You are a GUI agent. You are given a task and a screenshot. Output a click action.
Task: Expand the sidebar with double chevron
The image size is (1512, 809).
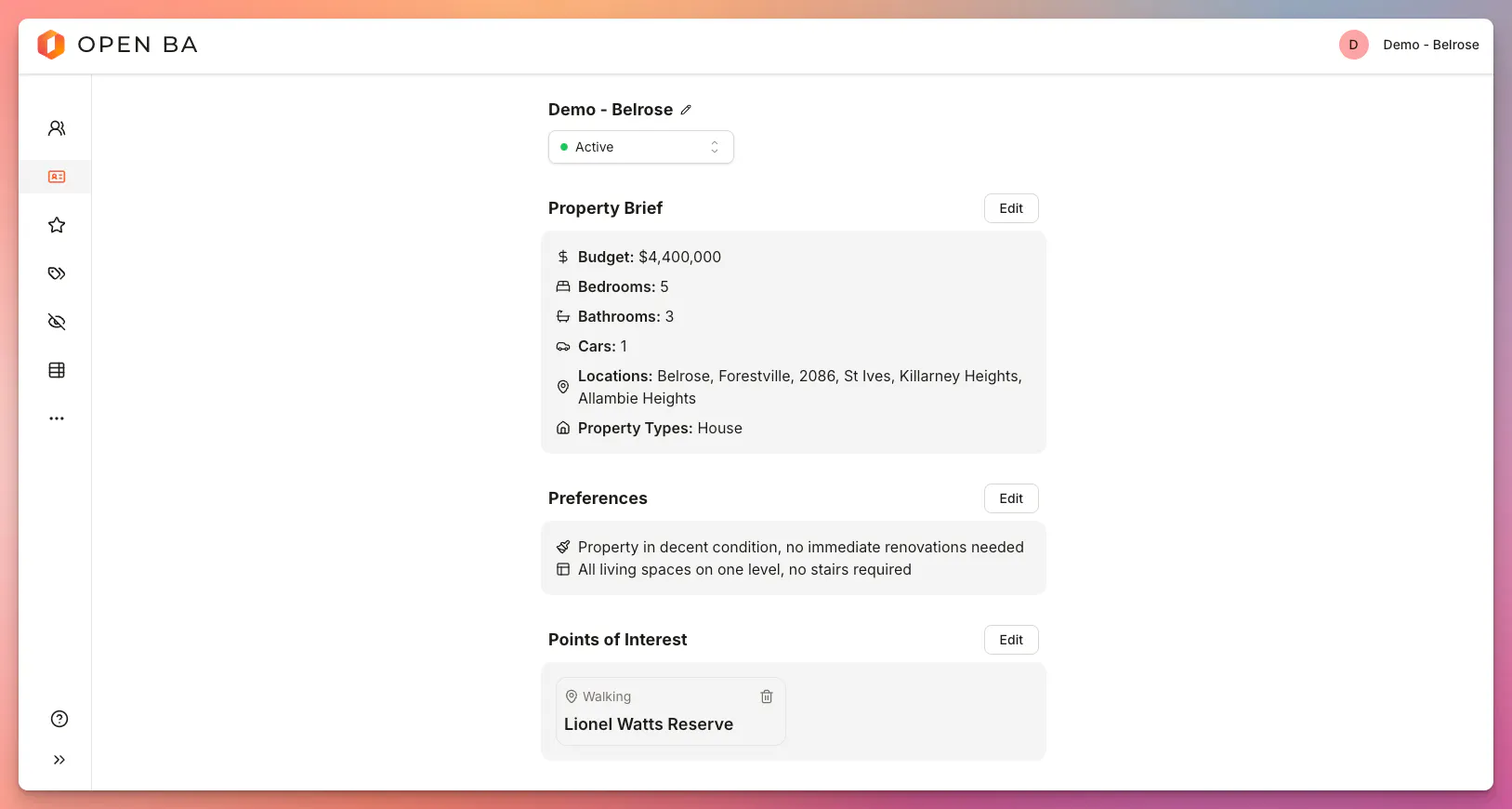click(59, 760)
